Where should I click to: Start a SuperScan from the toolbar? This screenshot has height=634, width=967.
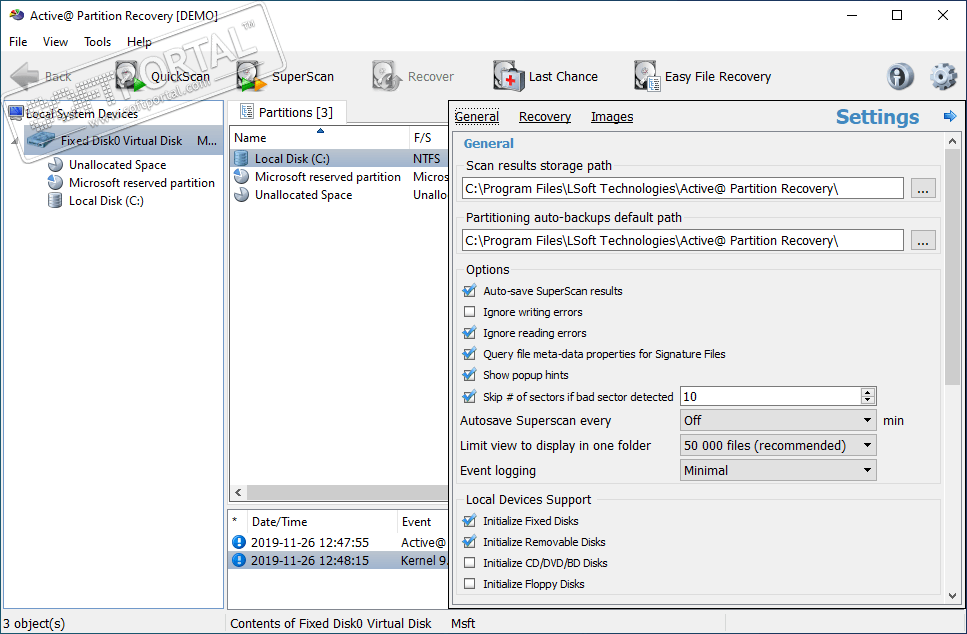point(286,76)
